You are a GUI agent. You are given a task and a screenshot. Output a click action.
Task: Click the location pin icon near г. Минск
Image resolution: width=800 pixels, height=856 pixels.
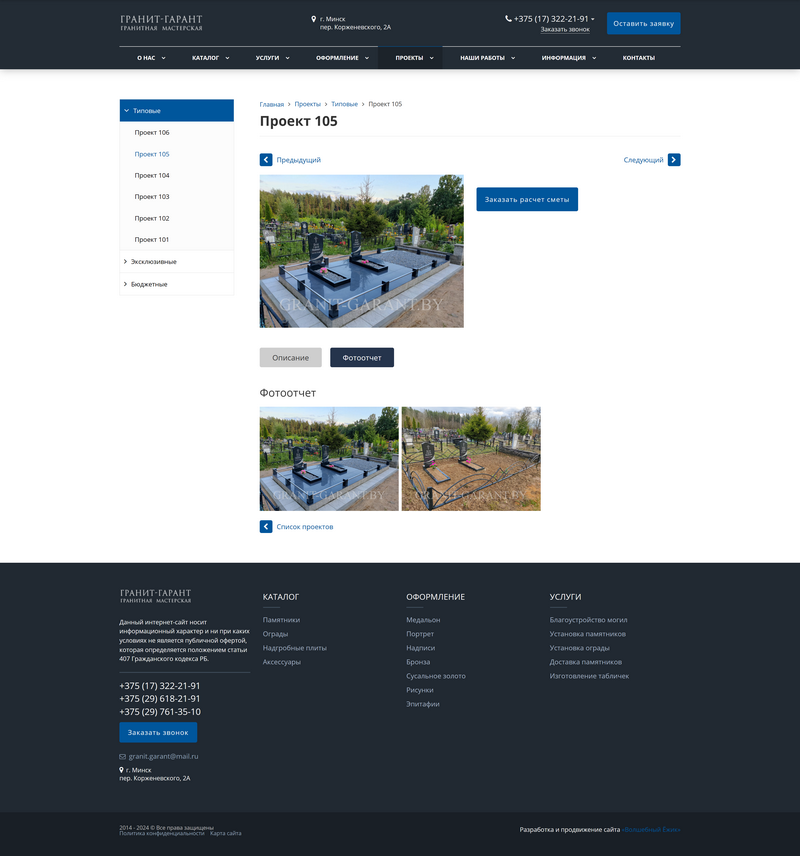(313, 19)
